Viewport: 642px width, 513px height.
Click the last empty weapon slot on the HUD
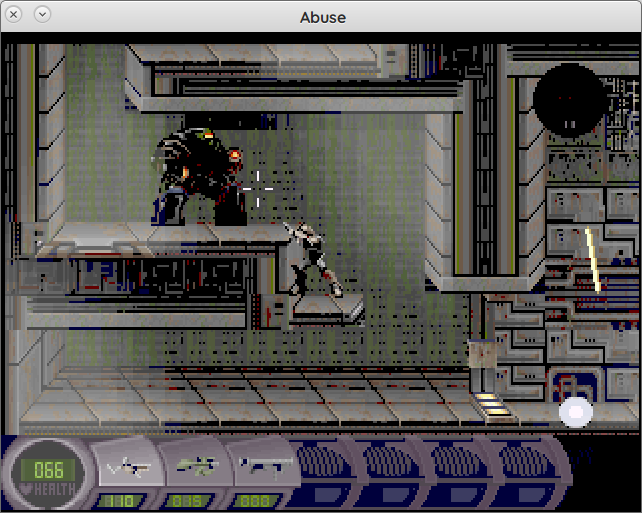point(528,463)
